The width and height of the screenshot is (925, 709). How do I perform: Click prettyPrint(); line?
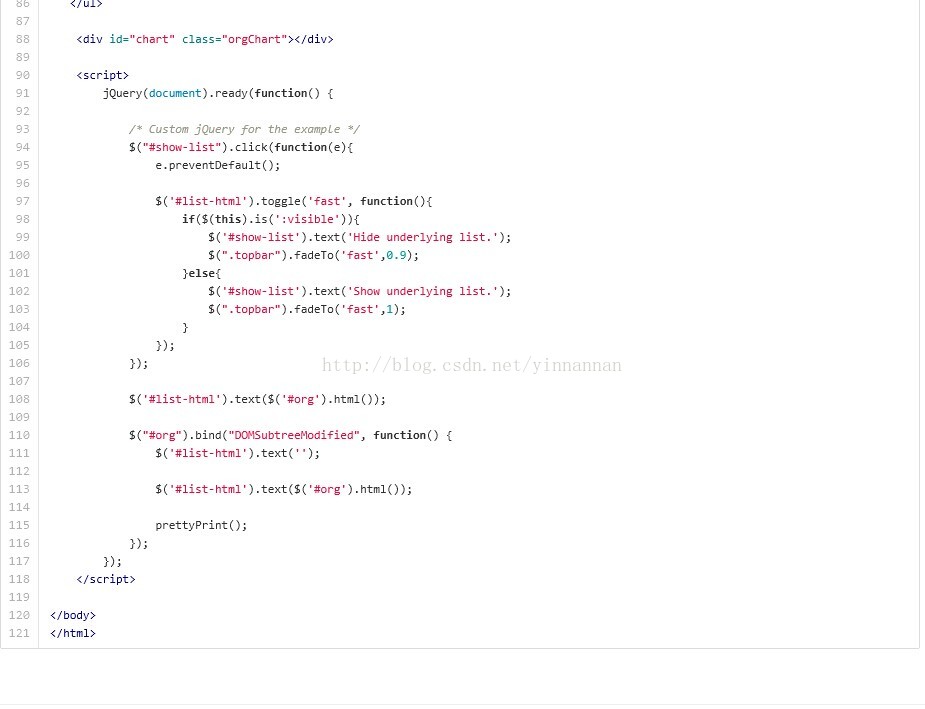pos(201,526)
